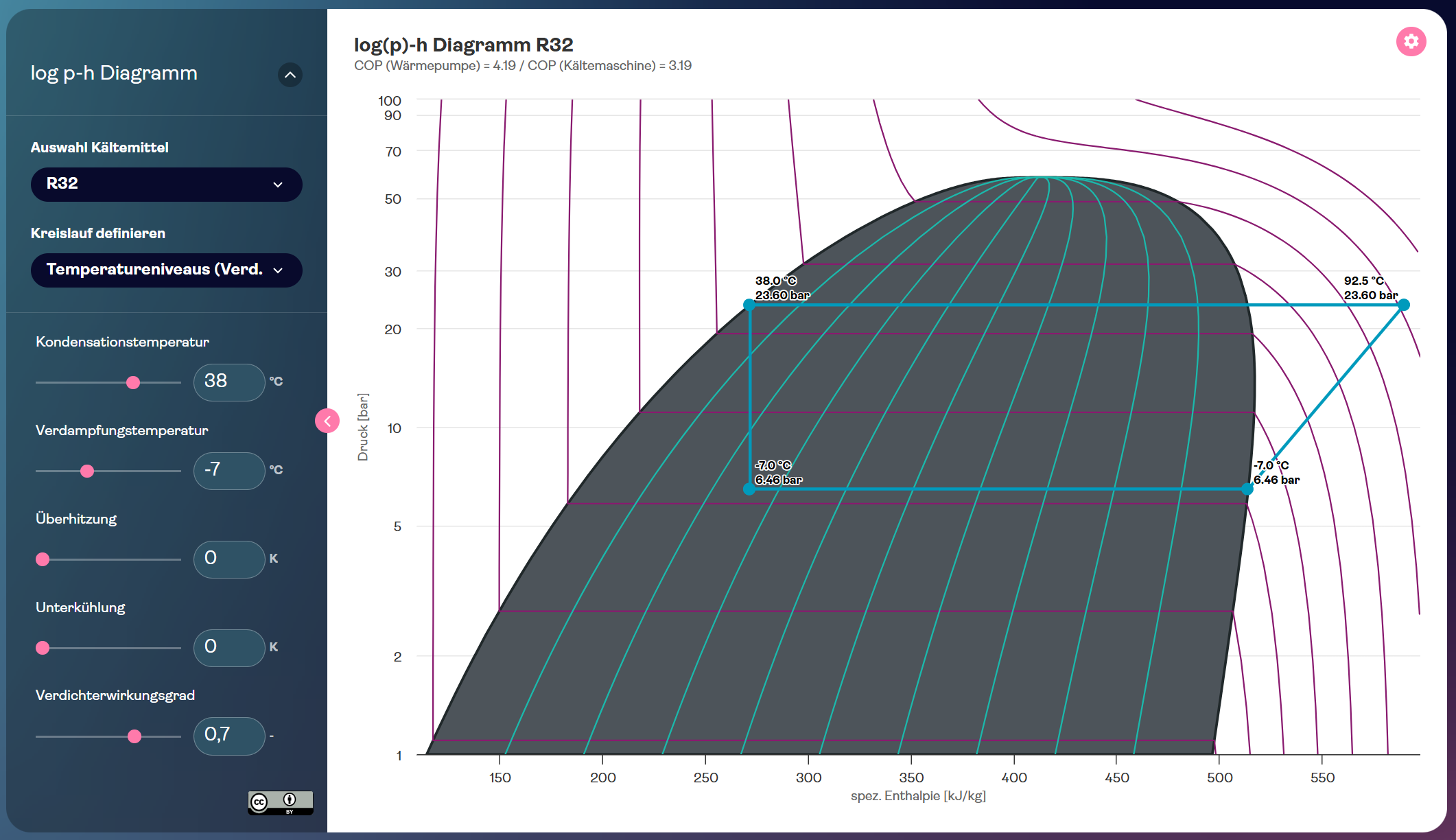The image size is (1456, 840).
Task: Open the R32 refrigerant dropdown
Action: pyautogui.click(x=166, y=184)
